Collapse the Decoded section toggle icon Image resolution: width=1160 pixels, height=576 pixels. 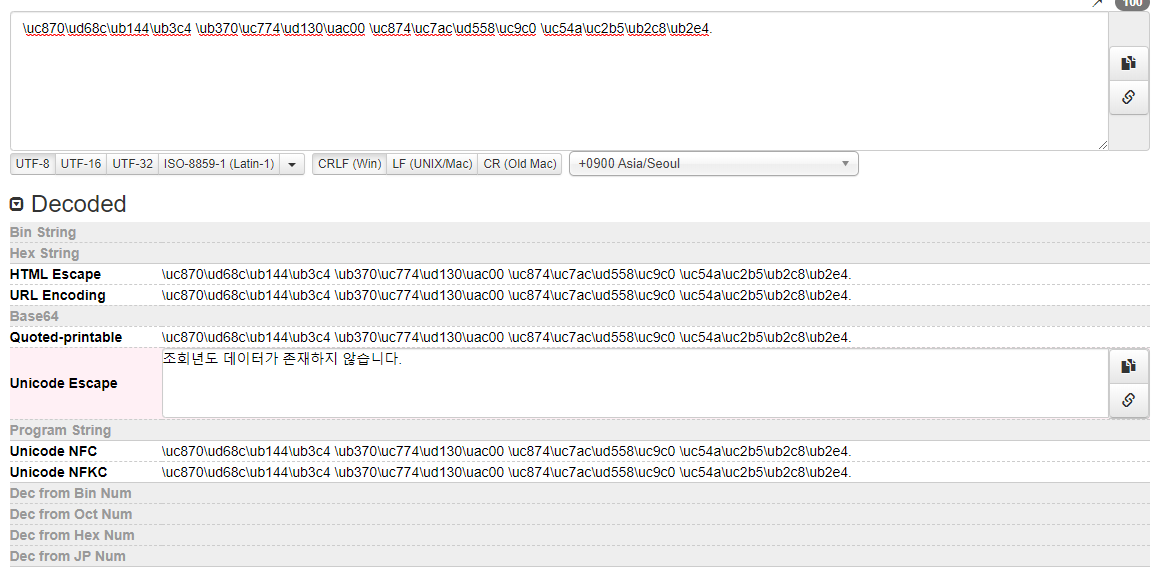coord(16,204)
